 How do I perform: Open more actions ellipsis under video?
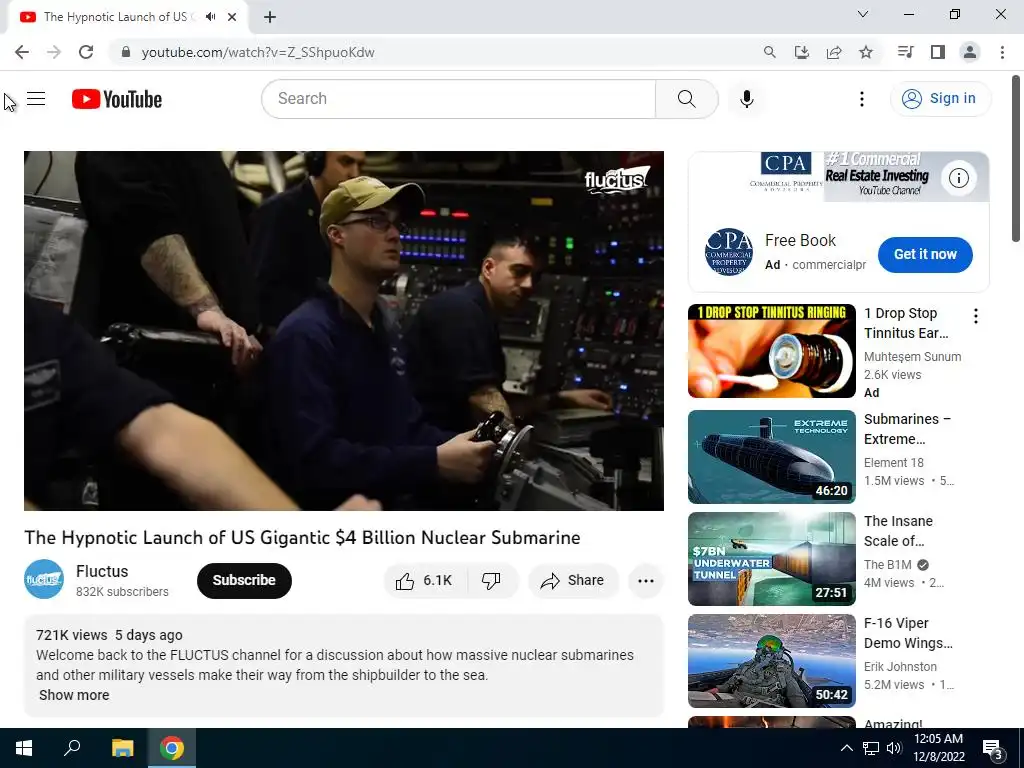(x=645, y=581)
